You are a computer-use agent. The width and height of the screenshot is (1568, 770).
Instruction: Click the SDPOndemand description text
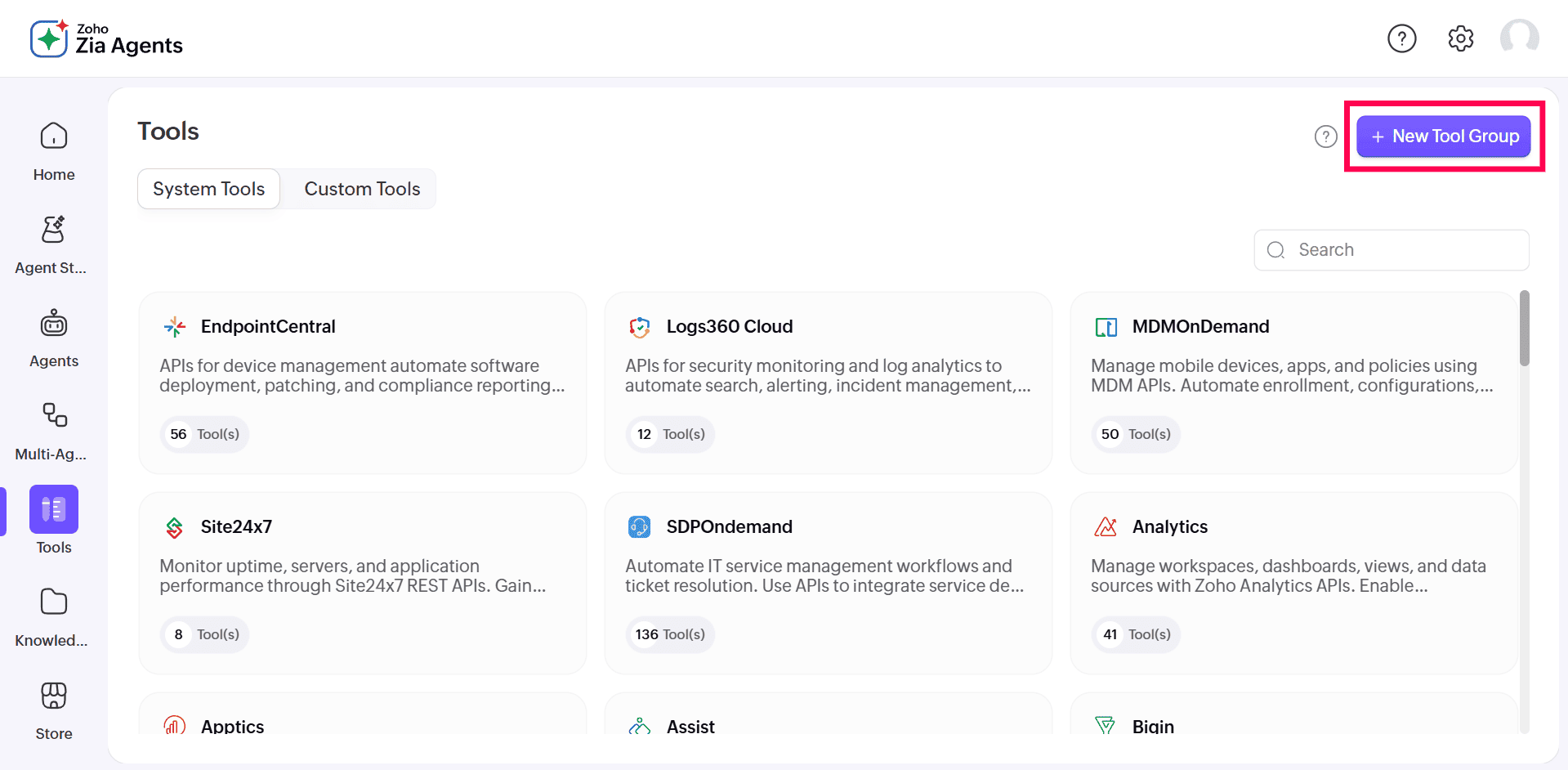(824, 576)
